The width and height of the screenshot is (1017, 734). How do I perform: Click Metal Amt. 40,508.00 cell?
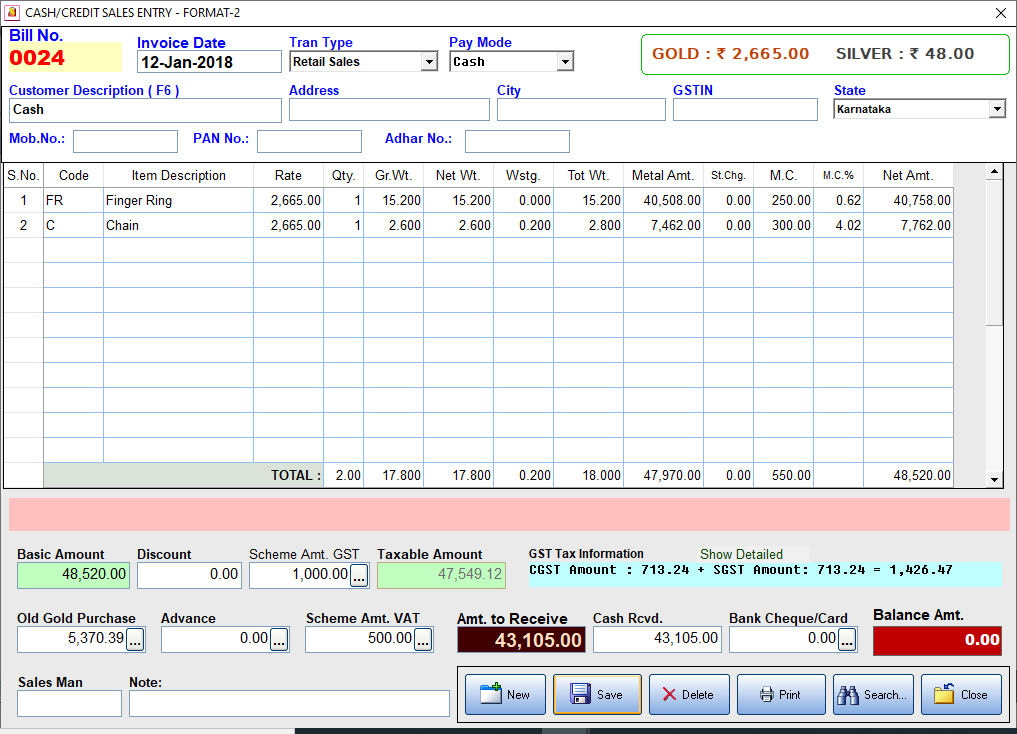pos(664,200)
